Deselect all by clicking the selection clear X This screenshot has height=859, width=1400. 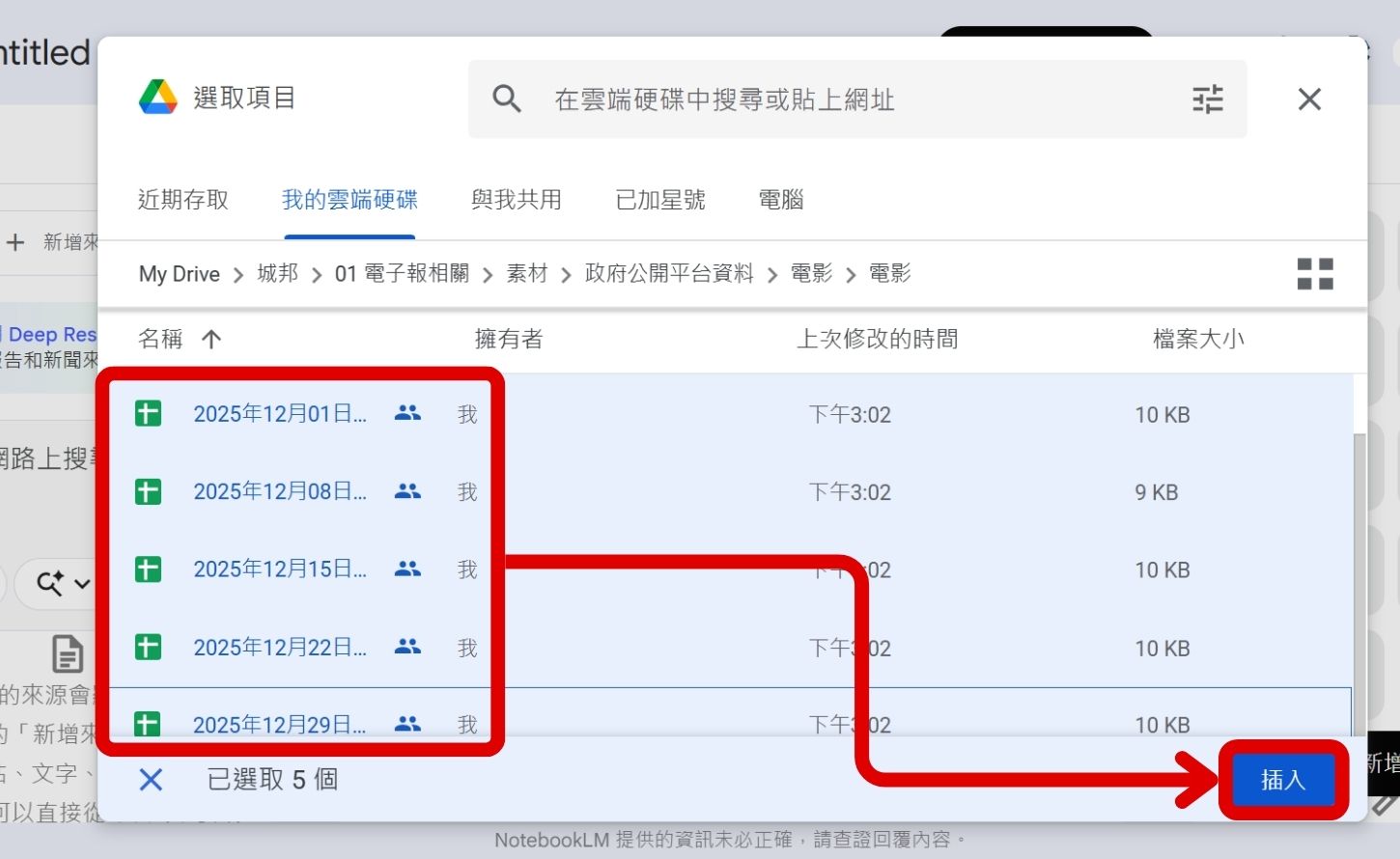pyautogui.click(x=150, y=779)
